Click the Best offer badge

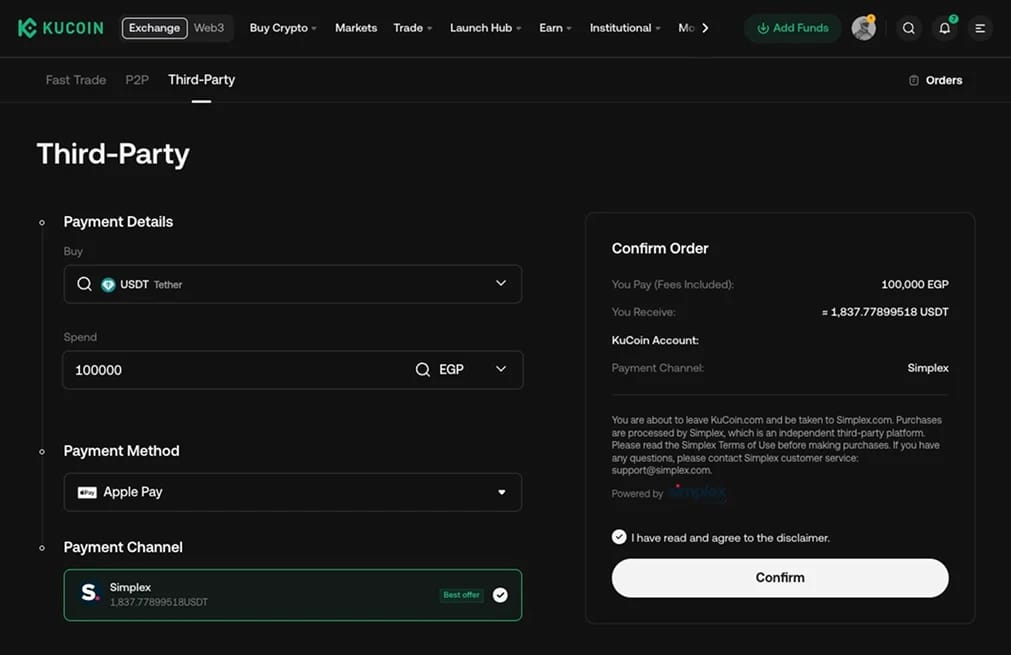click(462, 595)
